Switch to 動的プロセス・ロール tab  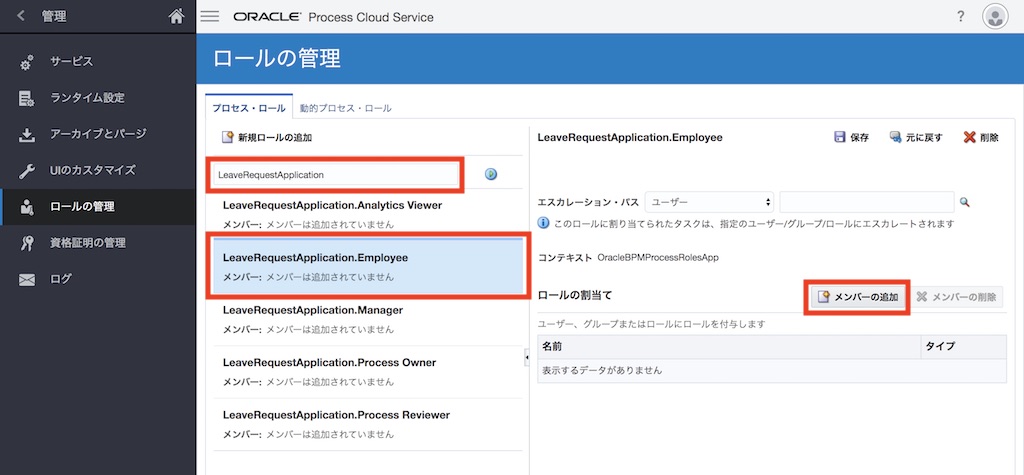345,108
